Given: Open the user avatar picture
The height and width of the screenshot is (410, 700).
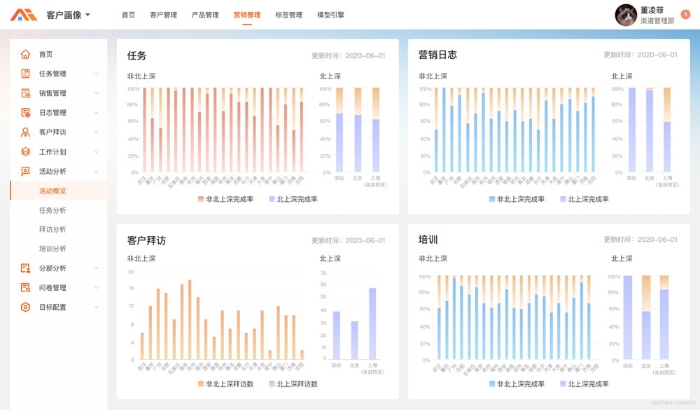Looking at the screenshot, I should [x=625, y=15].
